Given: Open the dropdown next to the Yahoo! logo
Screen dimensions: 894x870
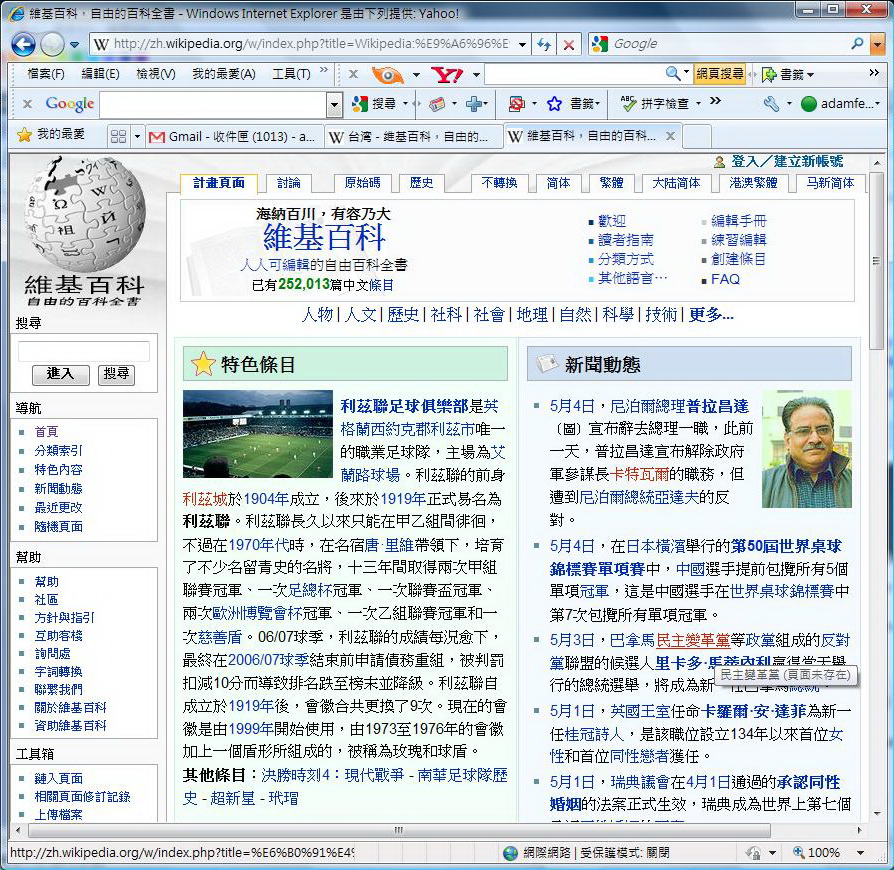Looking at the screenshot, I should point(476,75).
